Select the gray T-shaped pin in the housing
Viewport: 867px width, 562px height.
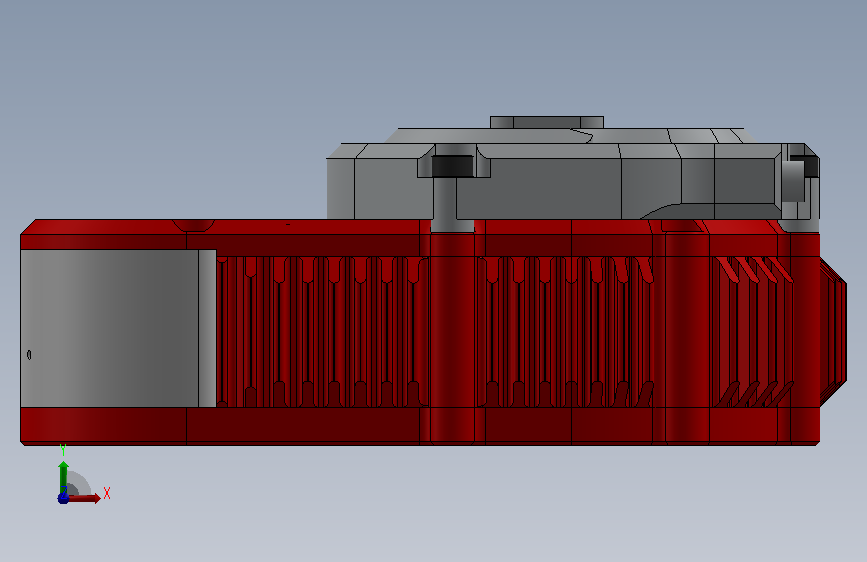point(452,188)
